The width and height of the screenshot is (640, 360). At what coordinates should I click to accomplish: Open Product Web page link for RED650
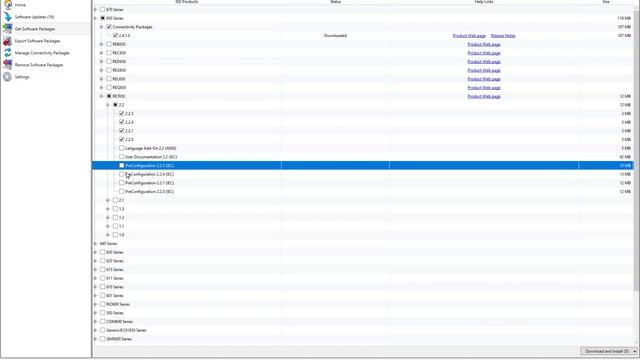tap(484, 62)
